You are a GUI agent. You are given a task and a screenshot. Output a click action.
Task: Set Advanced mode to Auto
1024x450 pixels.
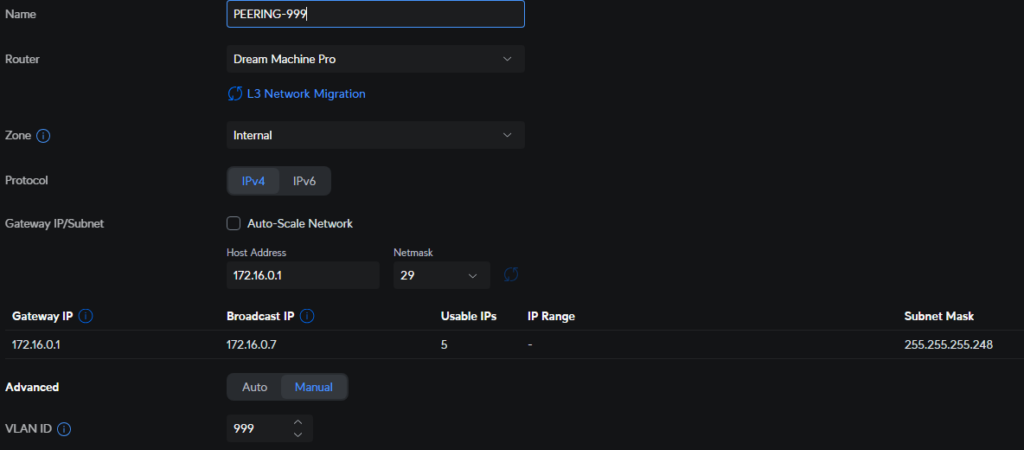(255, 387)
